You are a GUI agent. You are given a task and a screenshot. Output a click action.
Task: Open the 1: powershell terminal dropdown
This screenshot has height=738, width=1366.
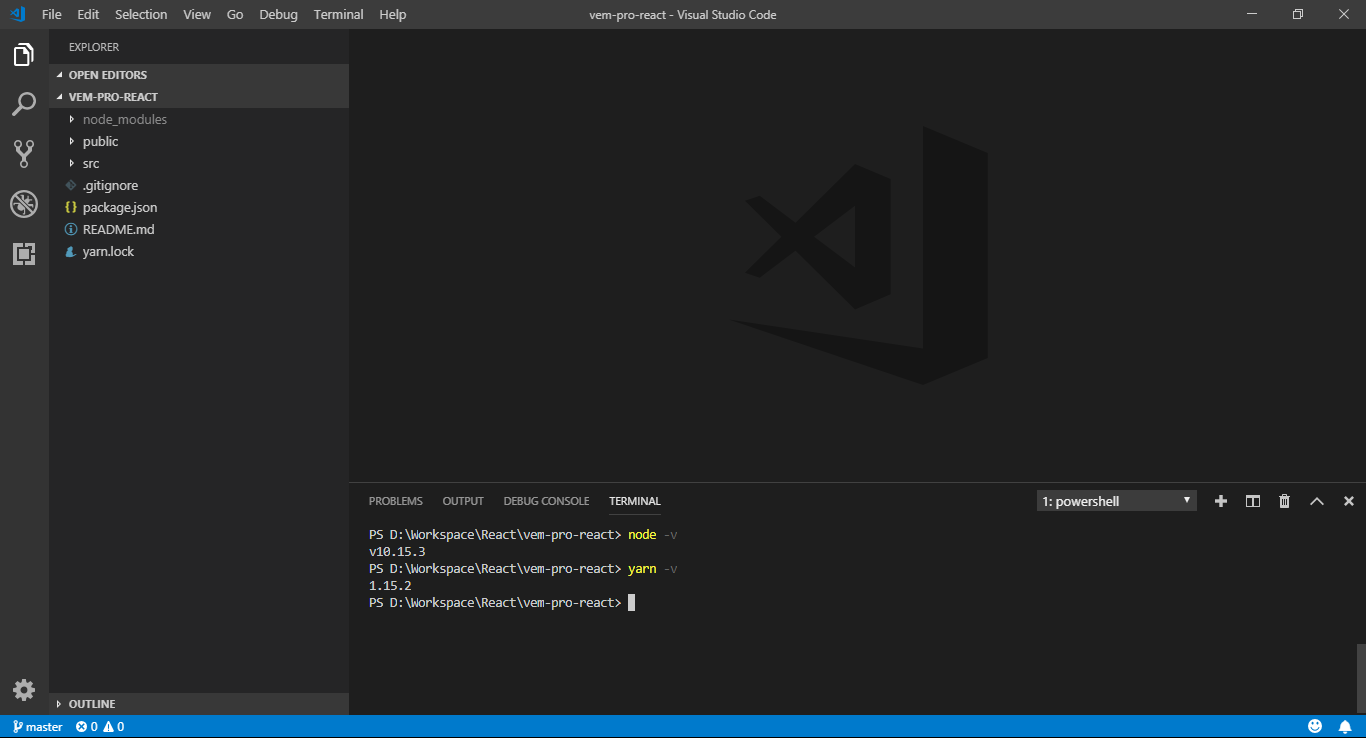[x=1117, y=501]
